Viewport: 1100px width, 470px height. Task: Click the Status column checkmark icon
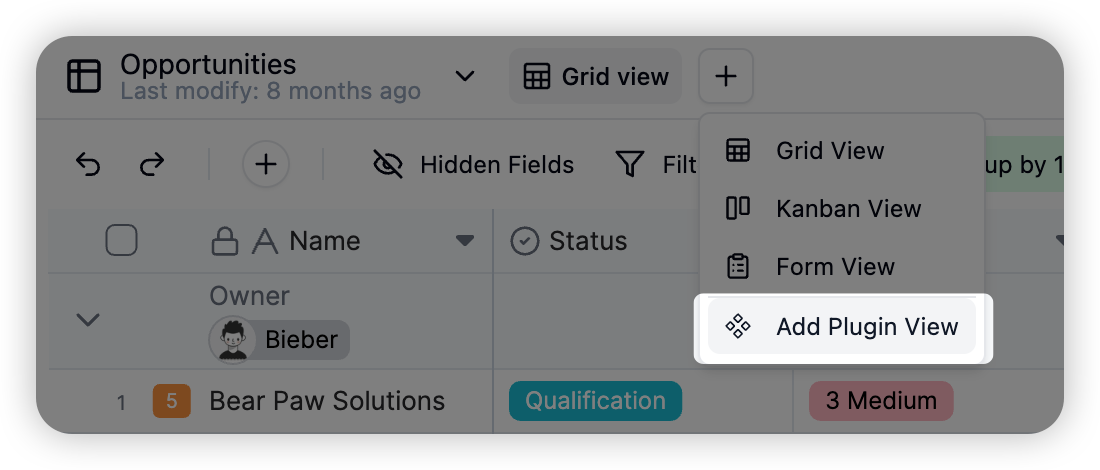pyautogui.click(x=525, y=241)
